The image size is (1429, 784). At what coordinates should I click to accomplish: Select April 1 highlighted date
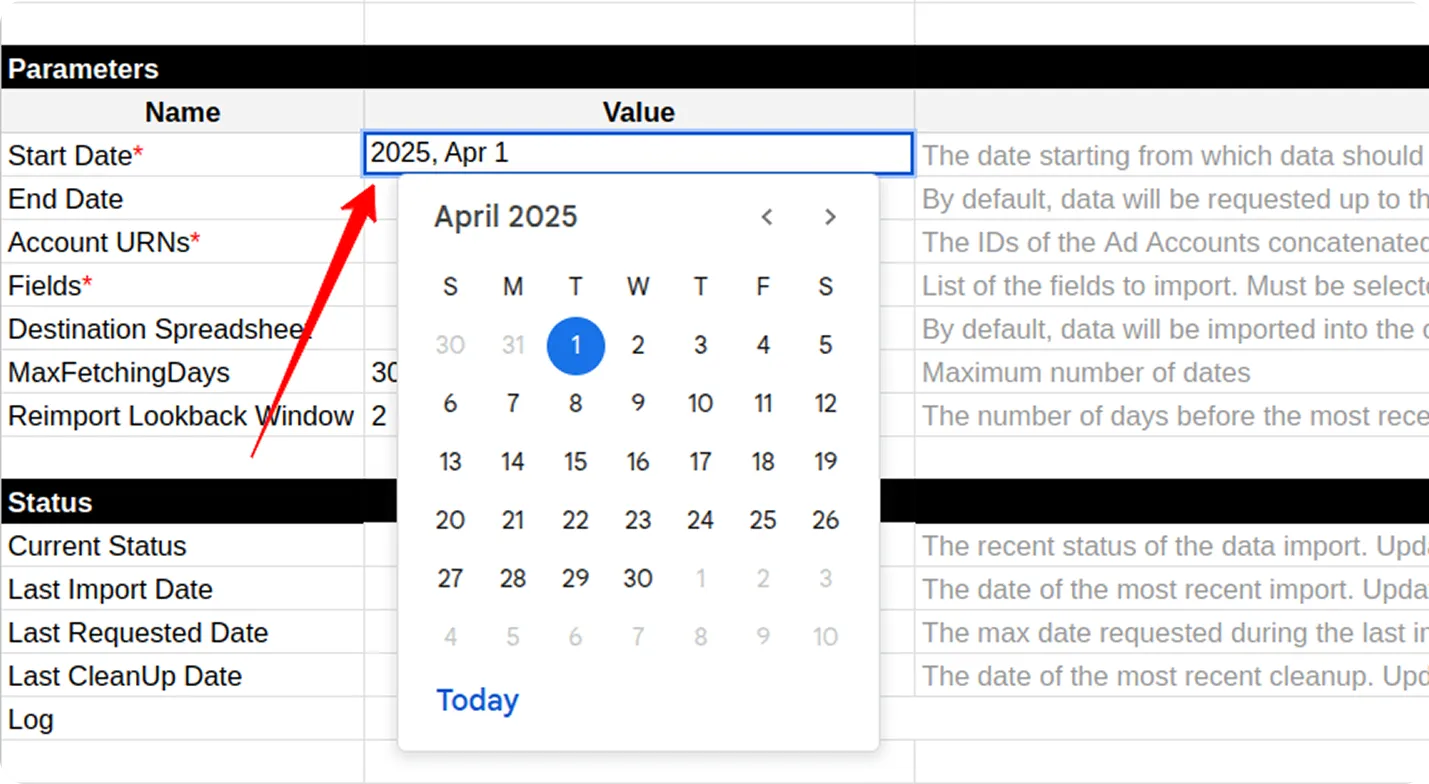point(575,345)
